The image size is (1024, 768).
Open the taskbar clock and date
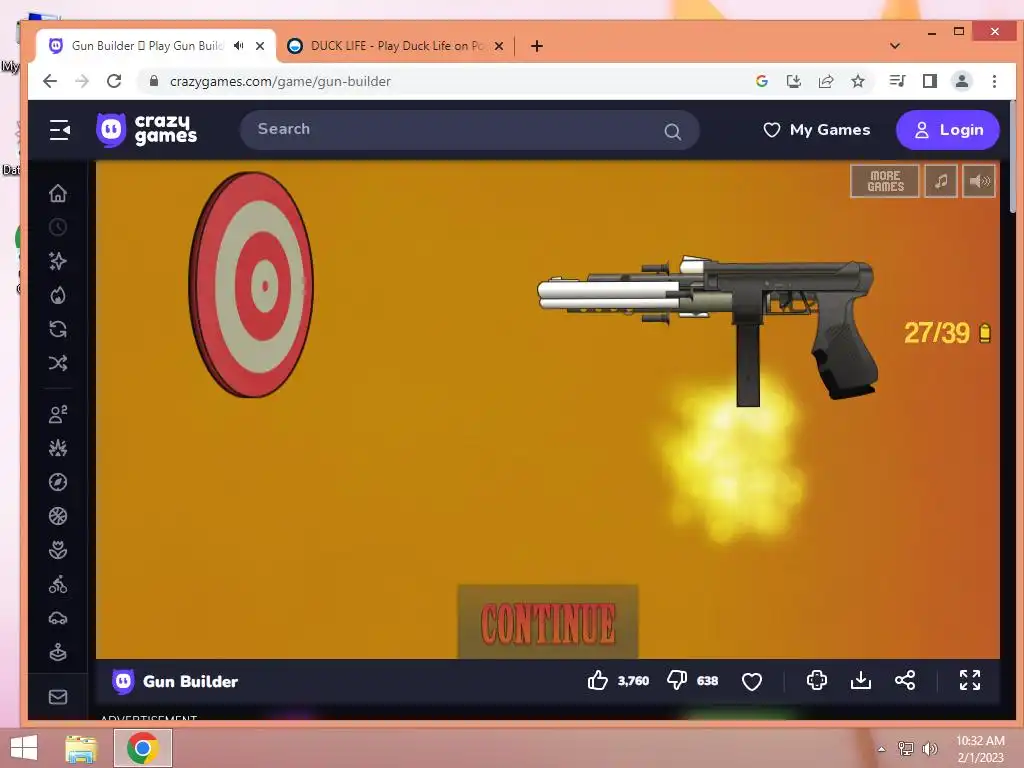click(x=980, y=749)
